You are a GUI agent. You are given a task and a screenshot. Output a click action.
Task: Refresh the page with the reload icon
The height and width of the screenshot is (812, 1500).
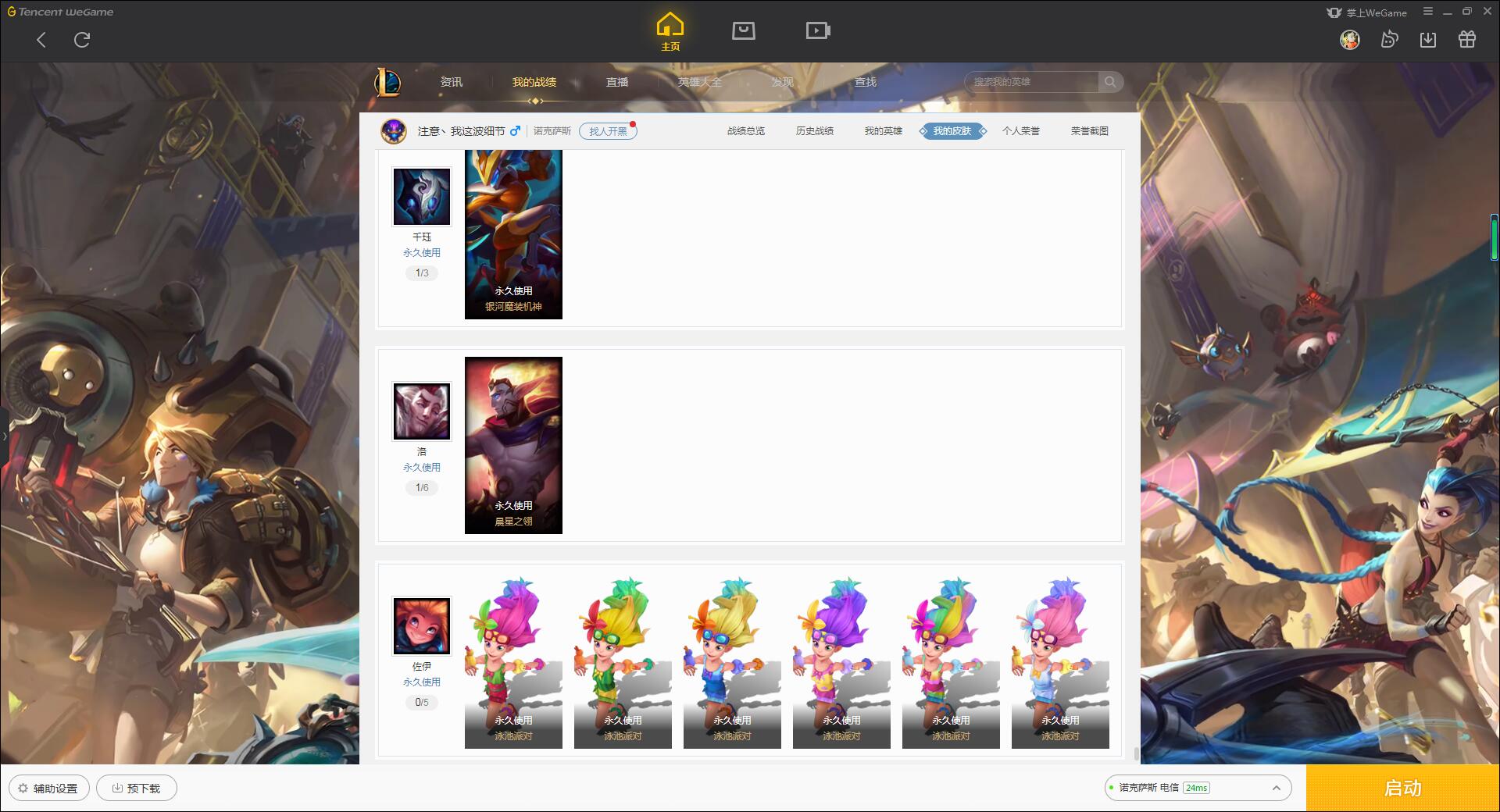tap(82, 40)
